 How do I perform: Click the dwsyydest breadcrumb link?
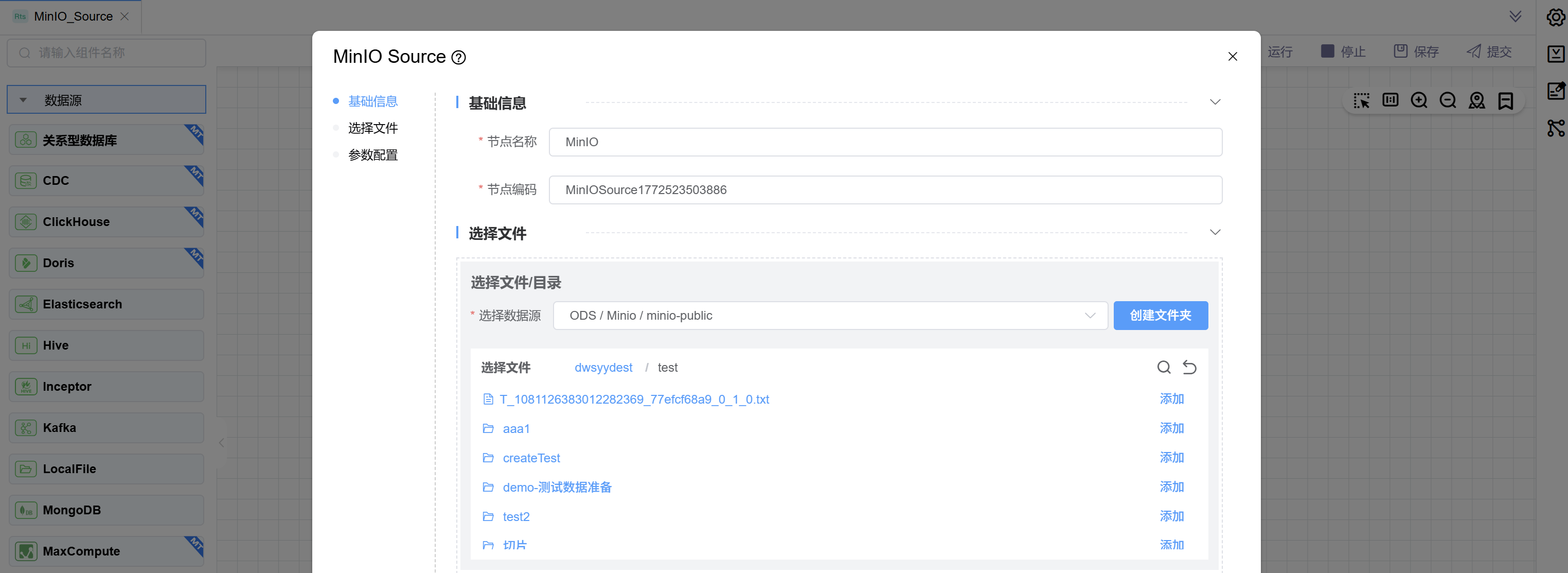(x=603, y=367)
